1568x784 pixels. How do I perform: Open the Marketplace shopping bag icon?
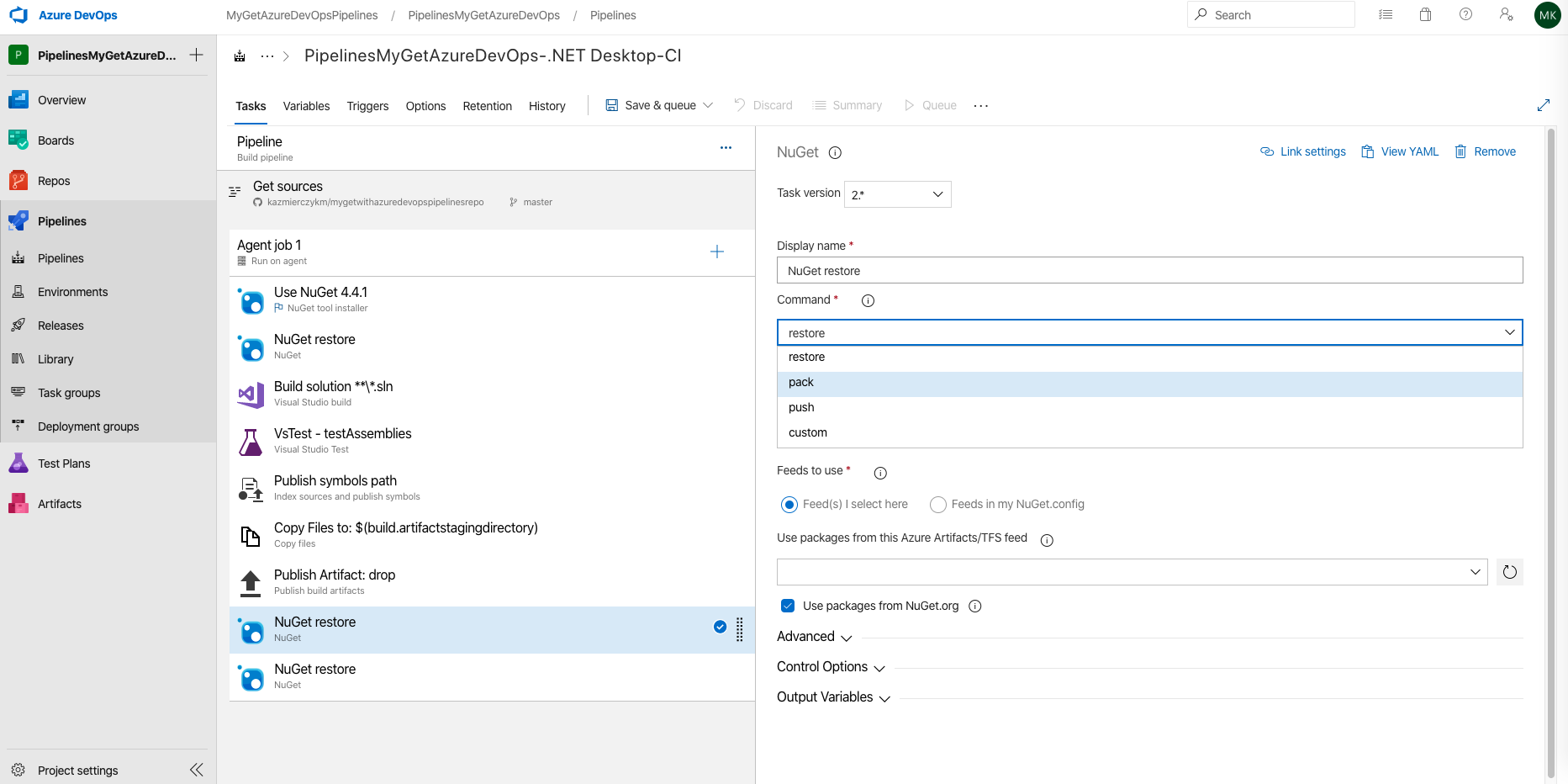[1425, 14]
